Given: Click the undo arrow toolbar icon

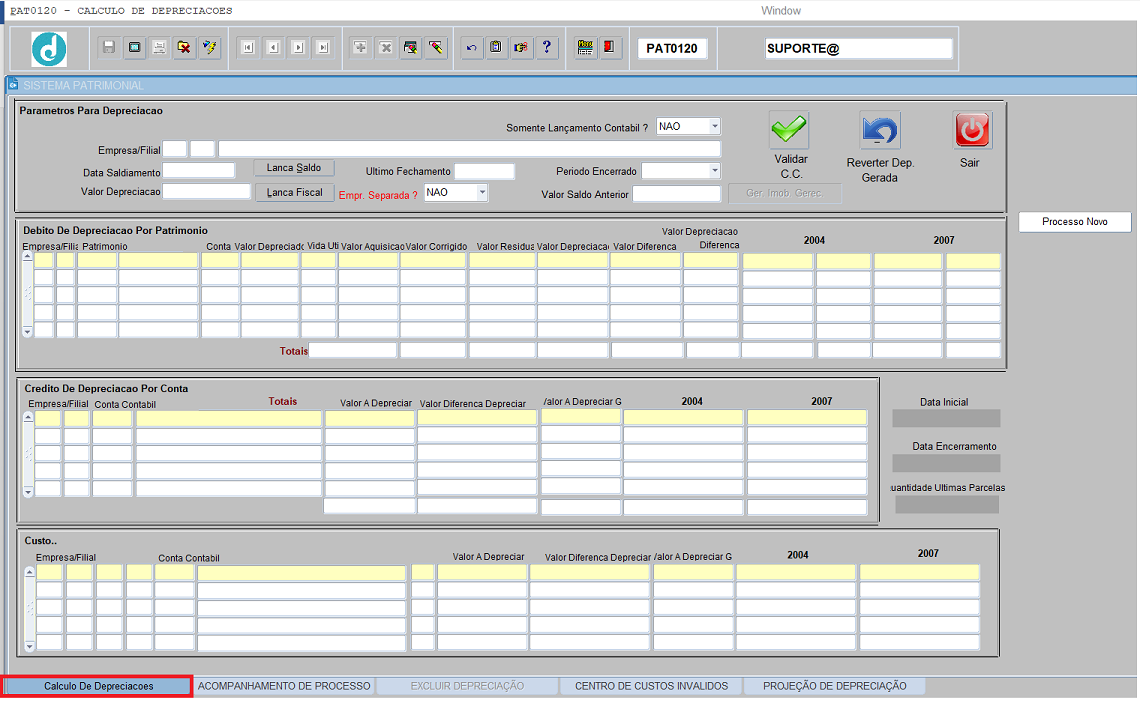Looking at the screenshot, I should tap(471, 47).
